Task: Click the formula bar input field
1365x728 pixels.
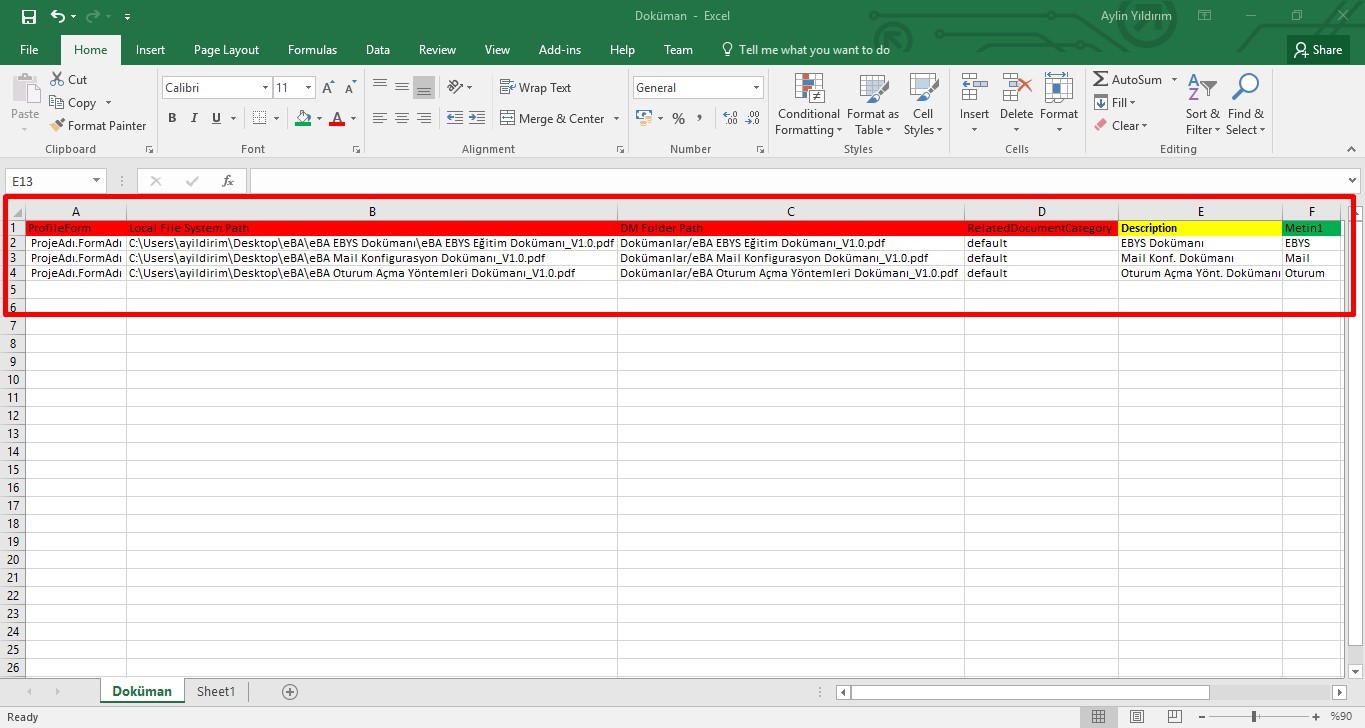Action: (x=800, y=181)
